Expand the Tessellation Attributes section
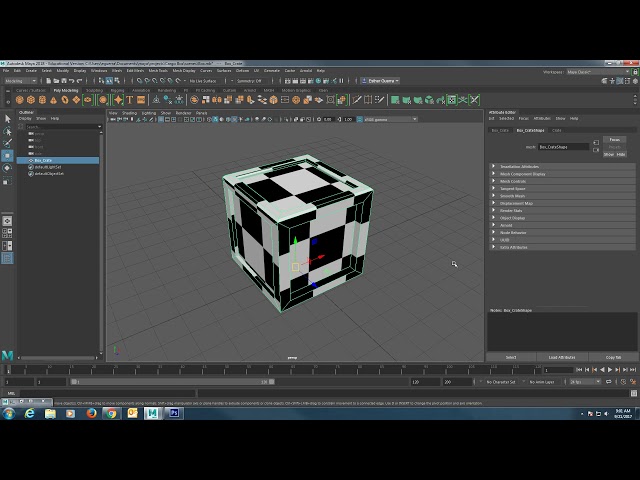640x480 pixels. tap(562, 167)
